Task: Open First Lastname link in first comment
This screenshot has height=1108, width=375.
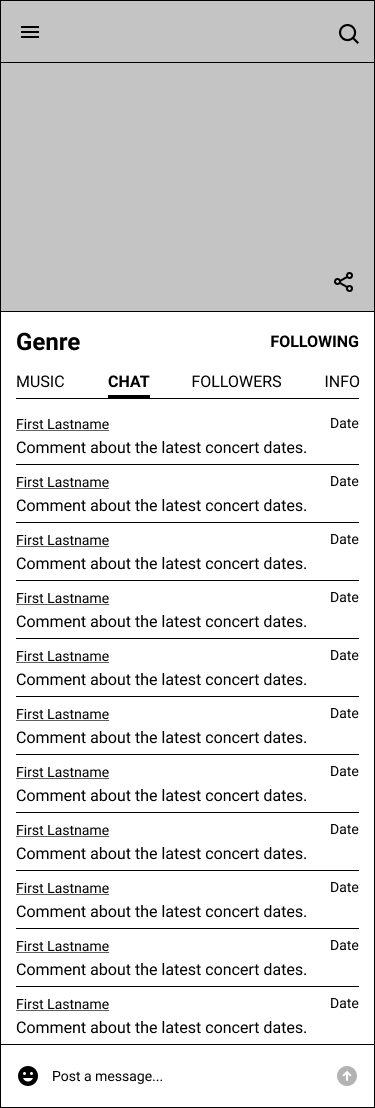Action: (x=63, y=424)
